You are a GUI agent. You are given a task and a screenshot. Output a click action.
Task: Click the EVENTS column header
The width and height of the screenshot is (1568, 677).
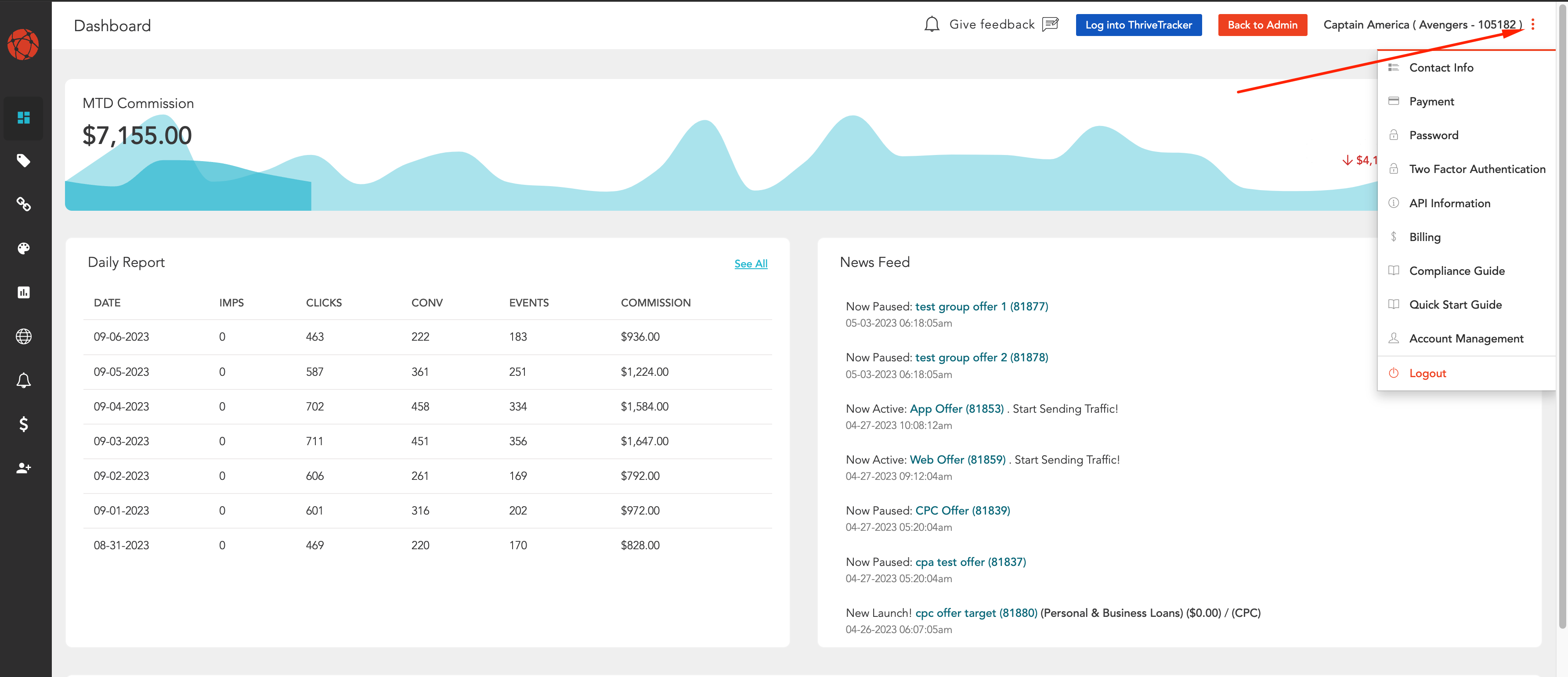(x=528, y=303)
